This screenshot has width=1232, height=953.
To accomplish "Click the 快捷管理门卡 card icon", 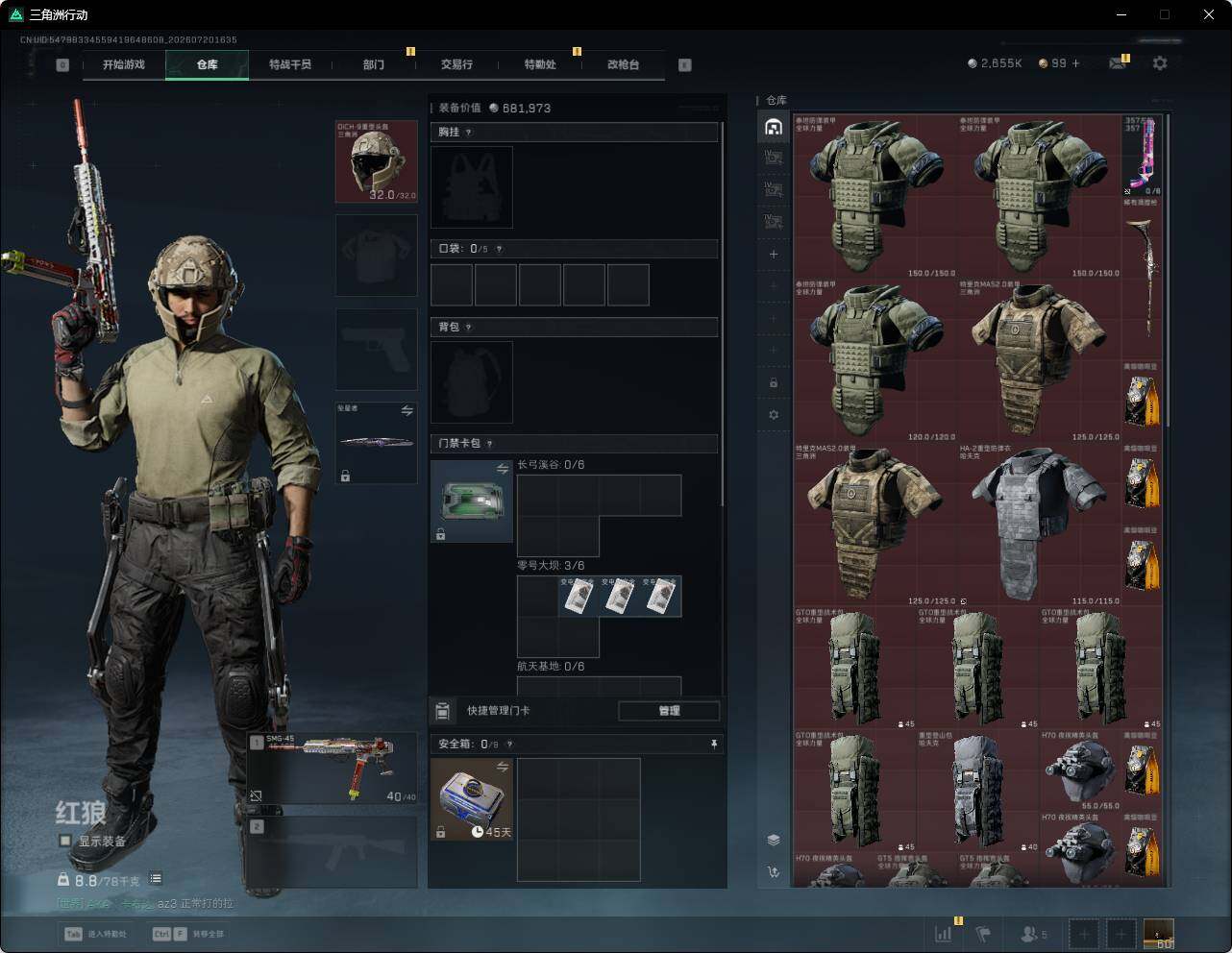I will pyautogui.click(x=442, y=711).
